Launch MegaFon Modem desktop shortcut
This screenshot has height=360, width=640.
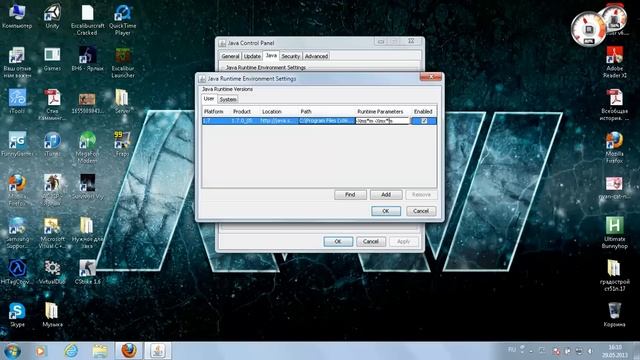tap(87, 147)
